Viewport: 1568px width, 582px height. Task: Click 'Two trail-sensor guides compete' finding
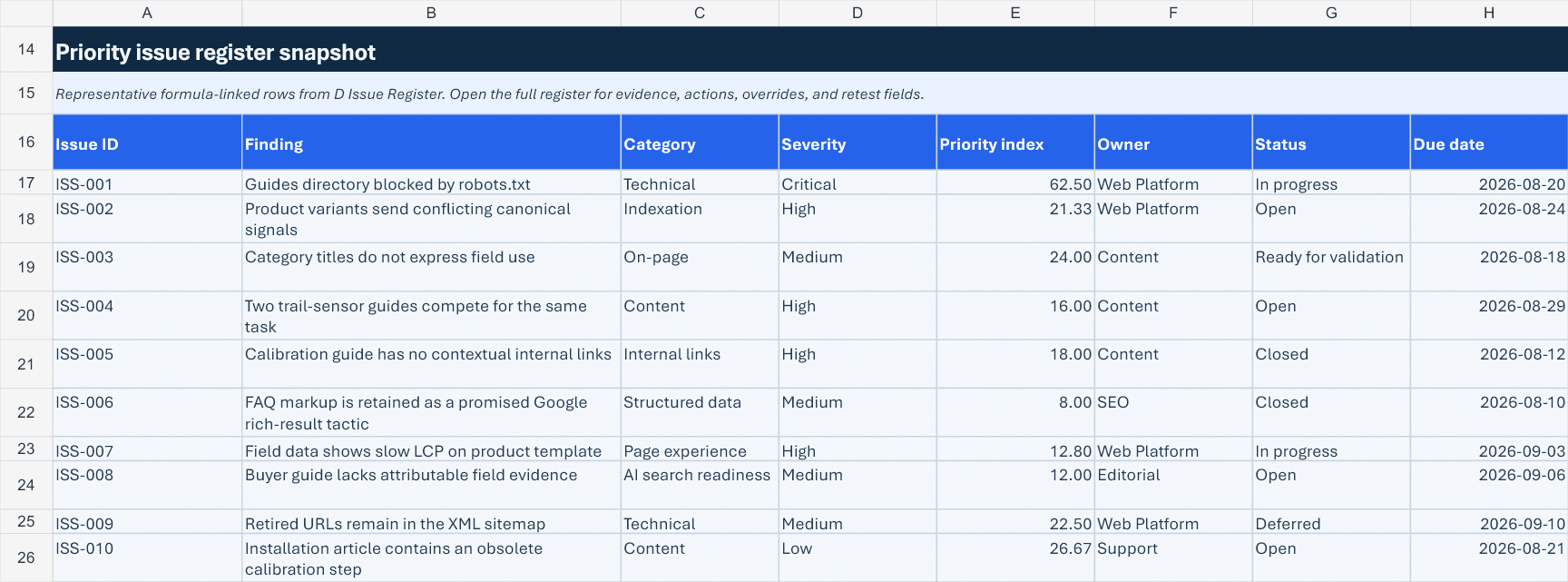431,315
